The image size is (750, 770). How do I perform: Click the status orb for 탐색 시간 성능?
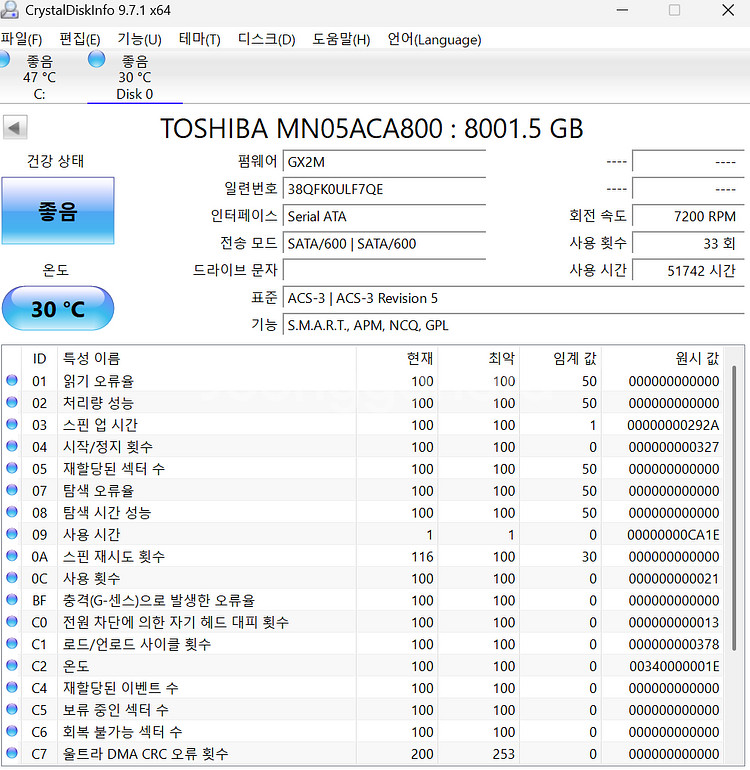tap(12, 512)
